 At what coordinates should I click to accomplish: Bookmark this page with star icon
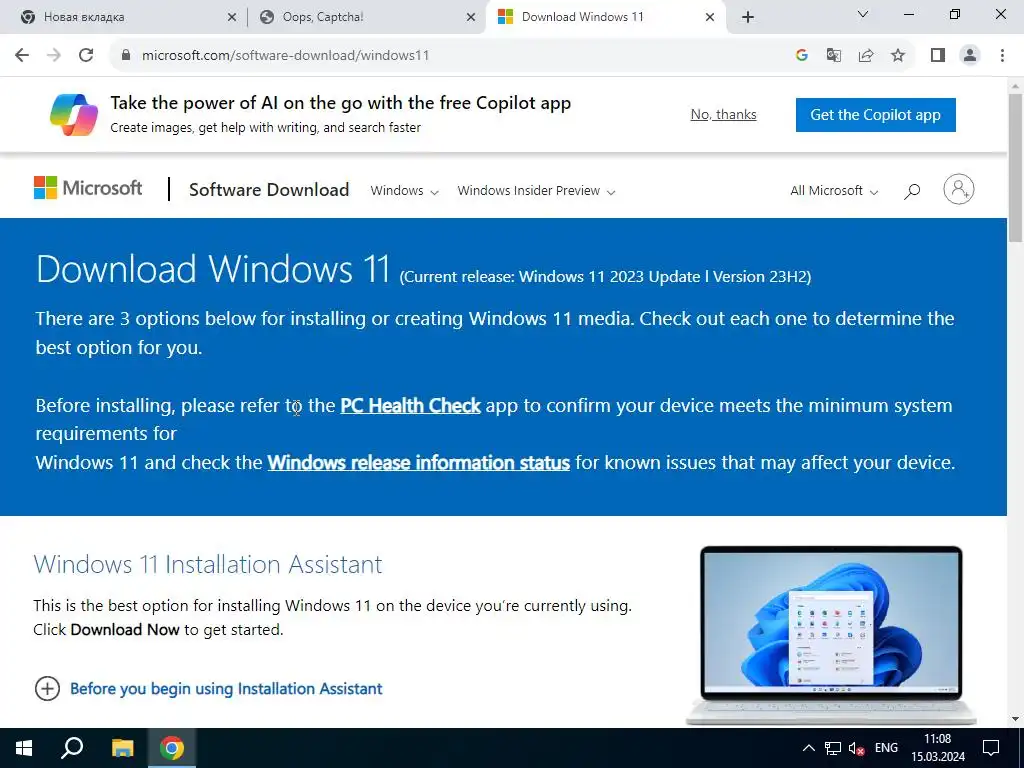(899, 55)
